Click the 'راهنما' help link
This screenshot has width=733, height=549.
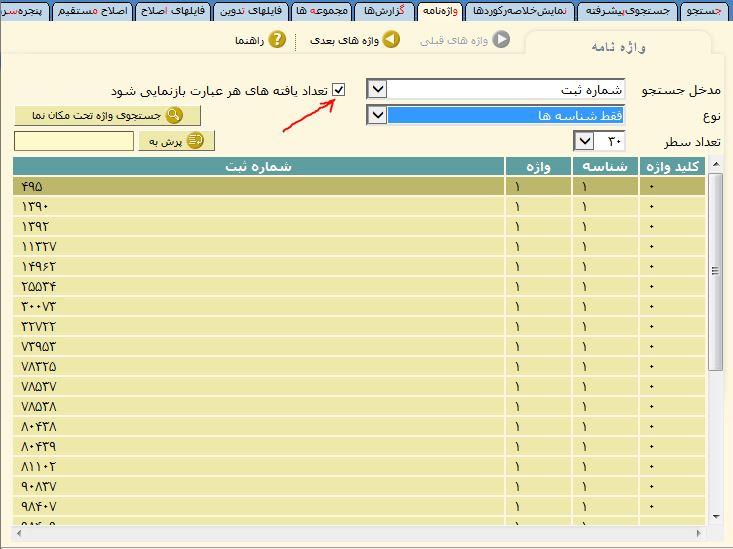249,41
